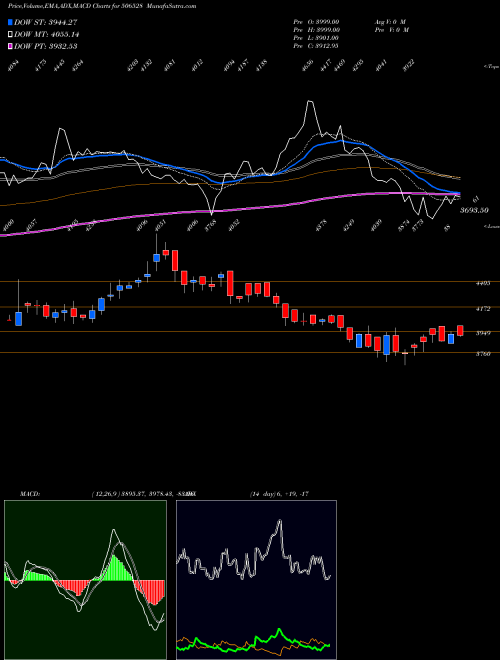Click the ADX indicator chart panel
Screen dimensions: 500x660
coord(256,580)
